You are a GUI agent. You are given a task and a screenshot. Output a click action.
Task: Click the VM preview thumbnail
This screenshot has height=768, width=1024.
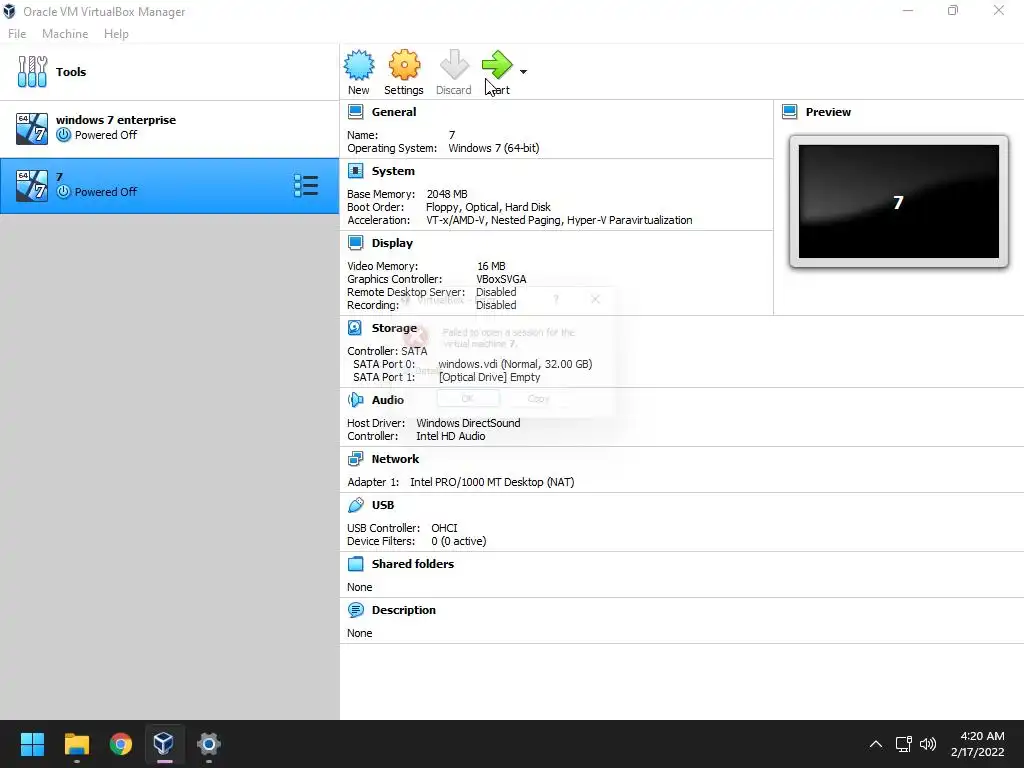899,202
